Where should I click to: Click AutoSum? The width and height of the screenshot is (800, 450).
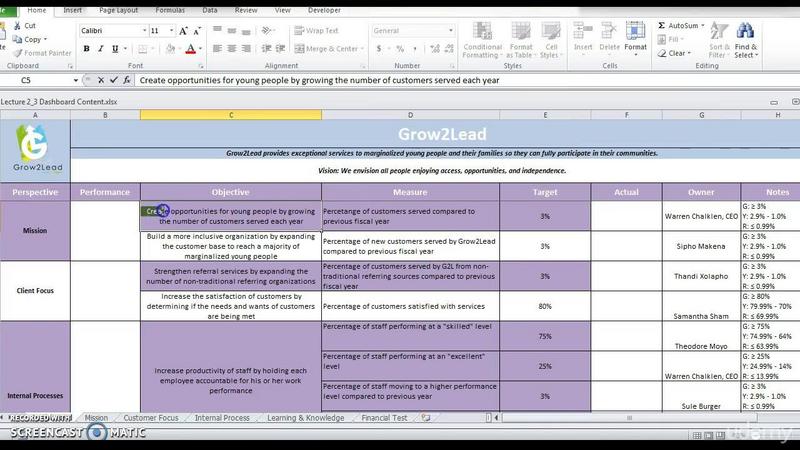click(x=678, y=26)
